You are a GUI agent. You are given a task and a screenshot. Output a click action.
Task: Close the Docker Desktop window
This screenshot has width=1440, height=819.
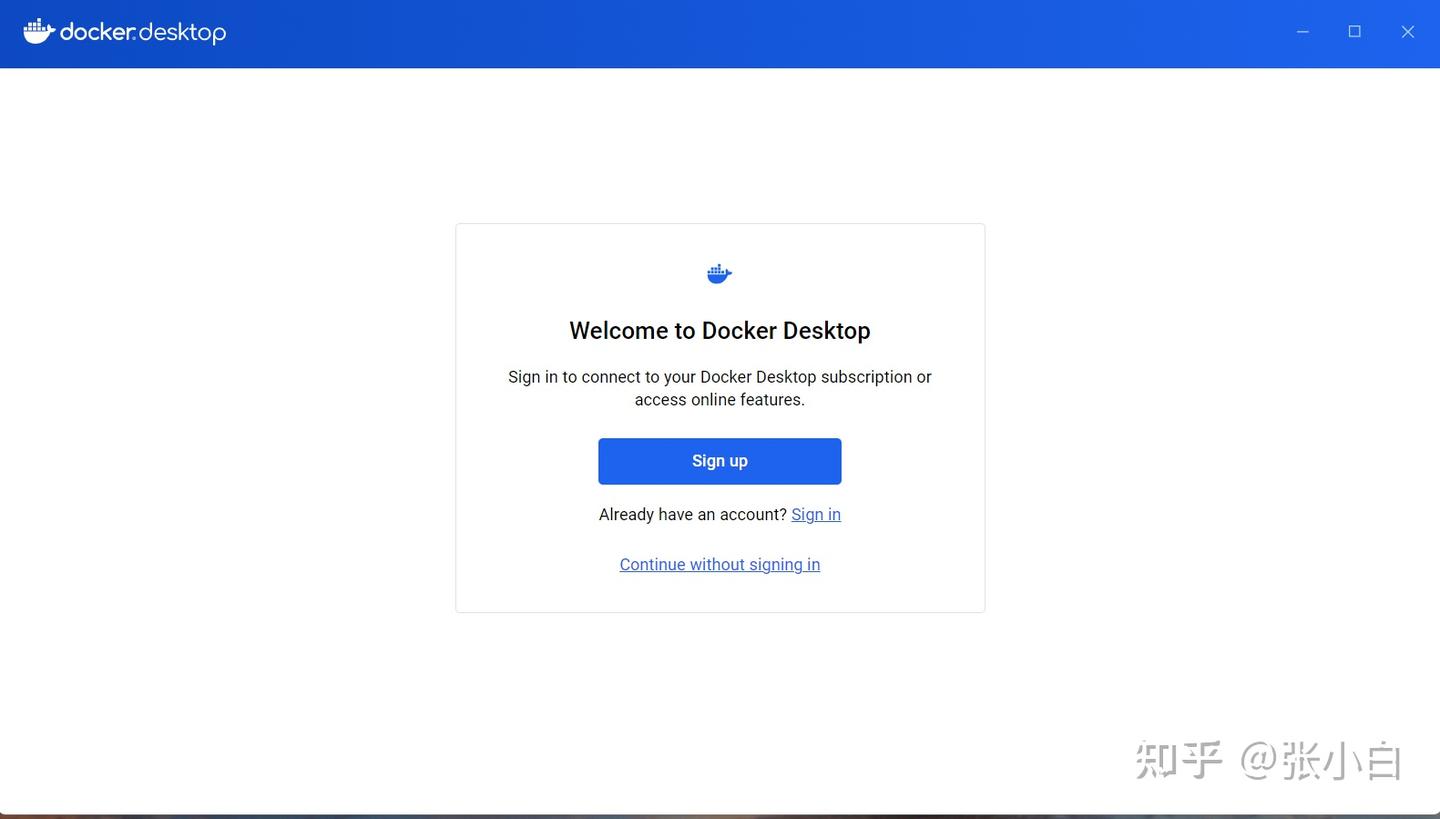(1408, 32)
